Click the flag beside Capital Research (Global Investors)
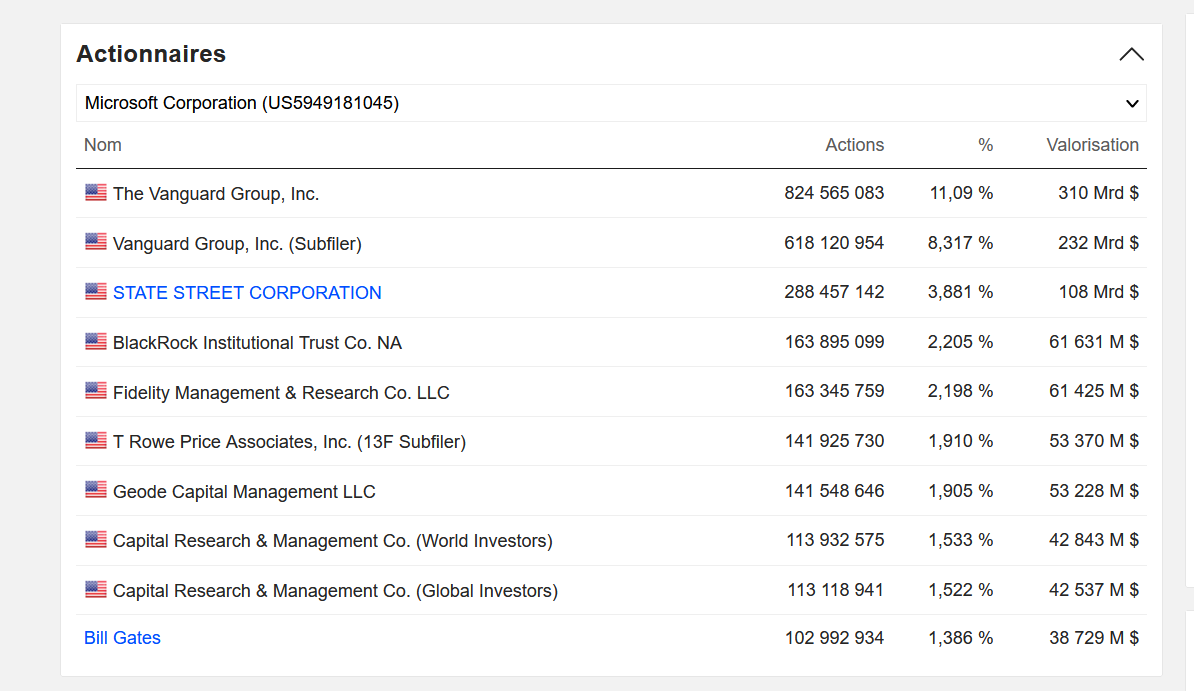Viewport: 1194px width, 691px height. pyautogui.click(x=96, y=588)
